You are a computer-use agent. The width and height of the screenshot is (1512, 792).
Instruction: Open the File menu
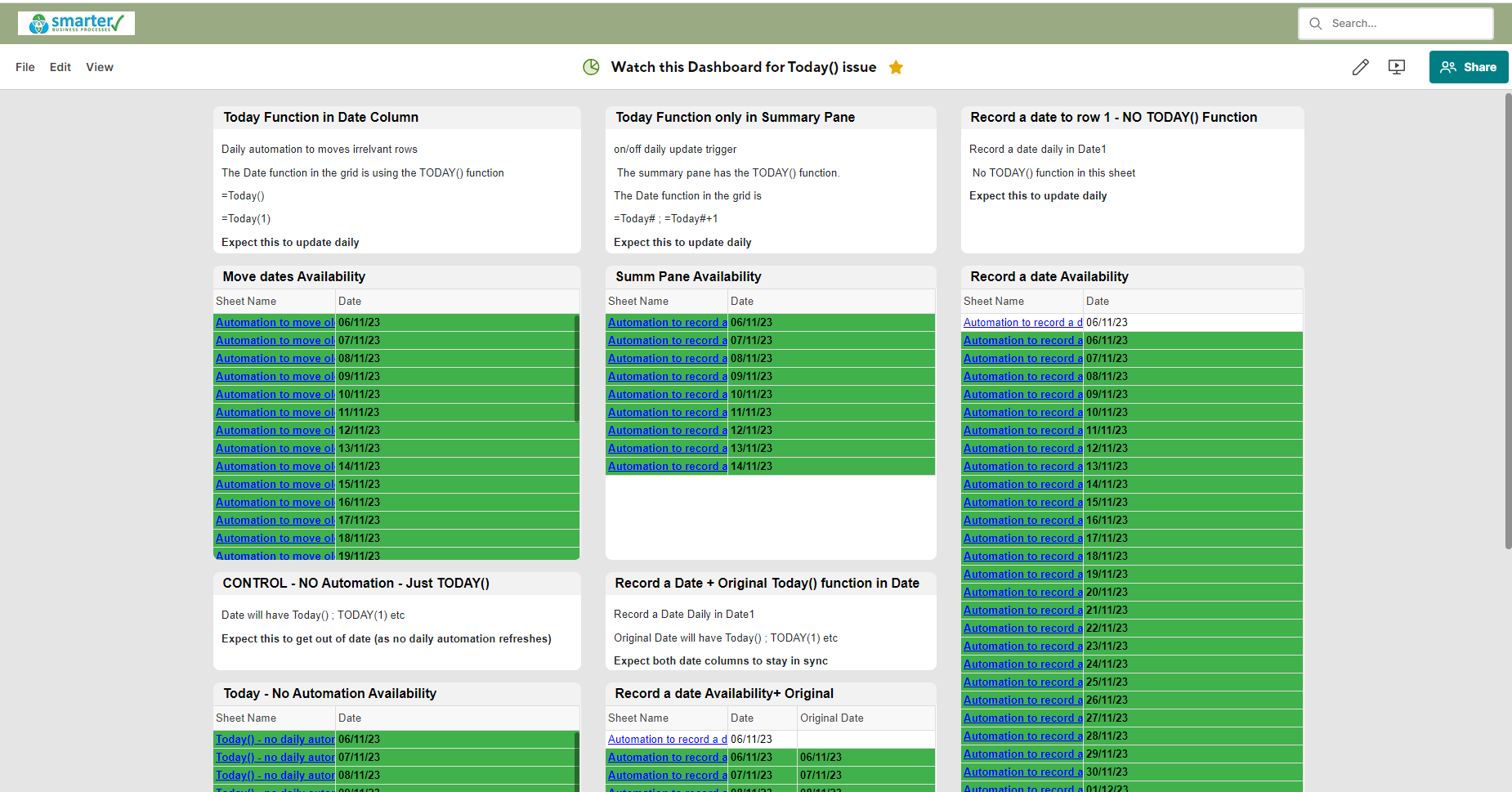point(25,67)
